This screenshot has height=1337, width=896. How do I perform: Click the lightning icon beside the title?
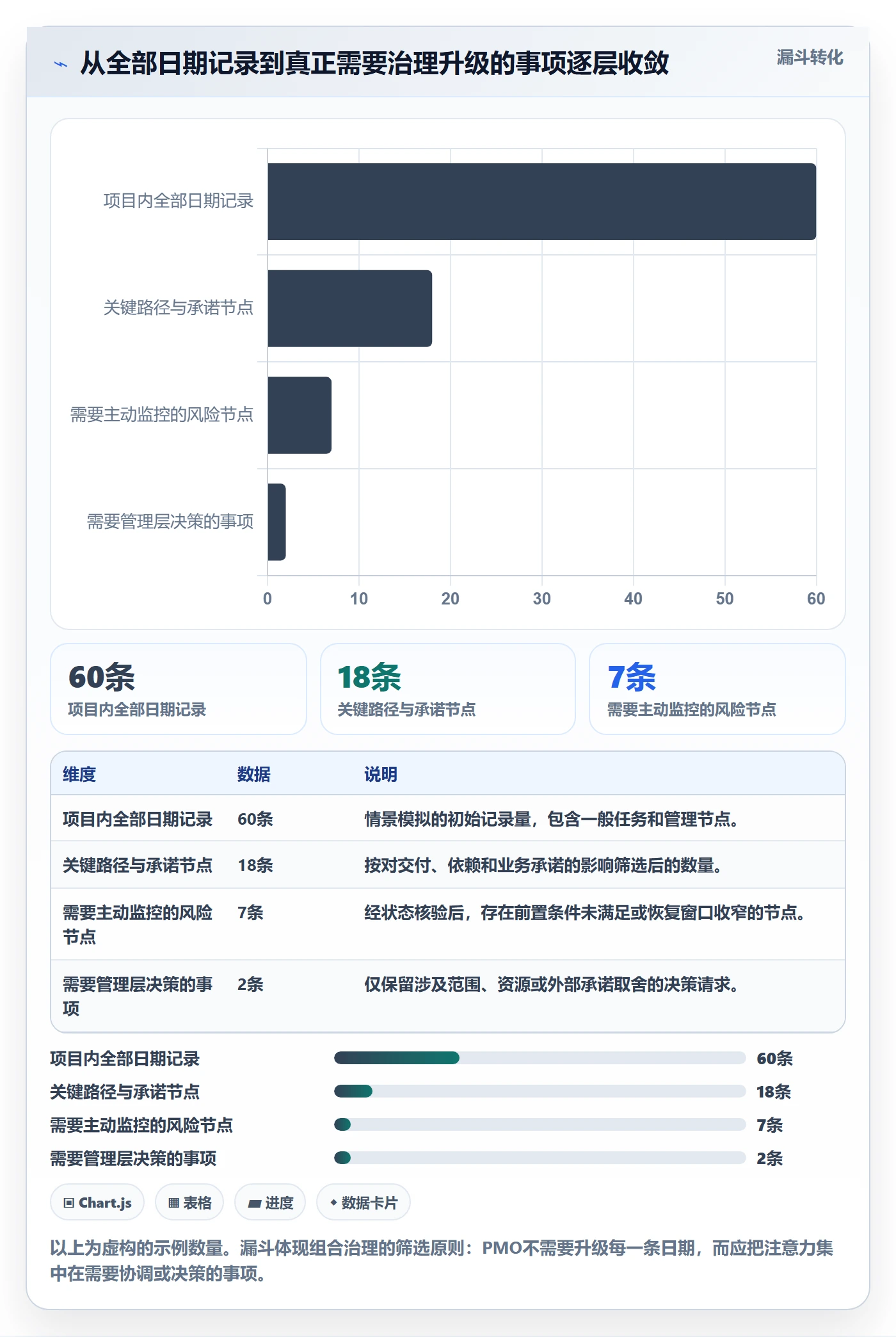pos(61,64)
